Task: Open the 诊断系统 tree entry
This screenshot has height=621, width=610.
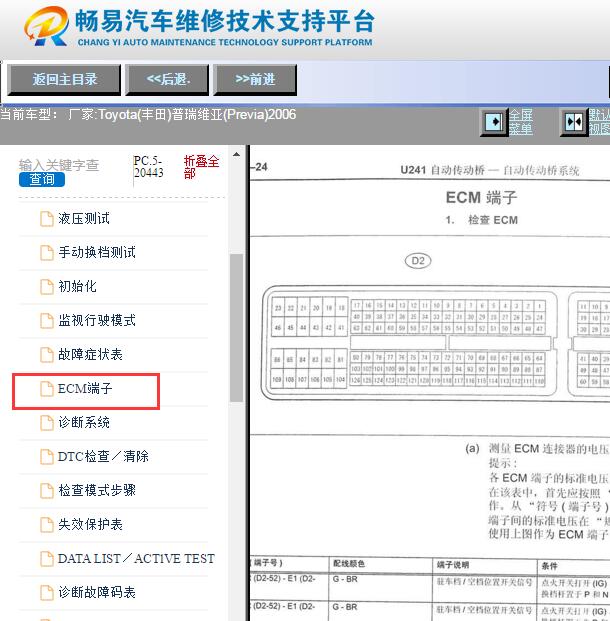Action: (84, 423)
